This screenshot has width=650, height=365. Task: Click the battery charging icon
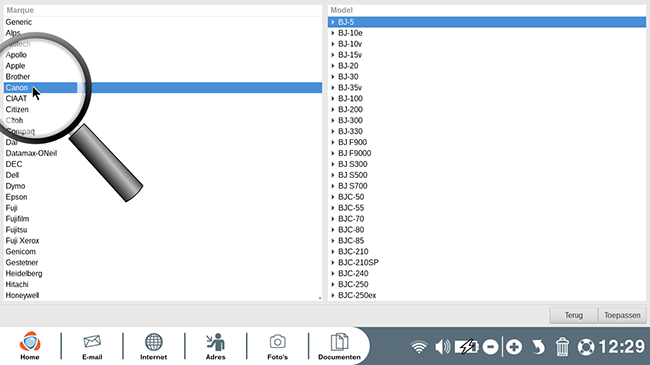466,347
